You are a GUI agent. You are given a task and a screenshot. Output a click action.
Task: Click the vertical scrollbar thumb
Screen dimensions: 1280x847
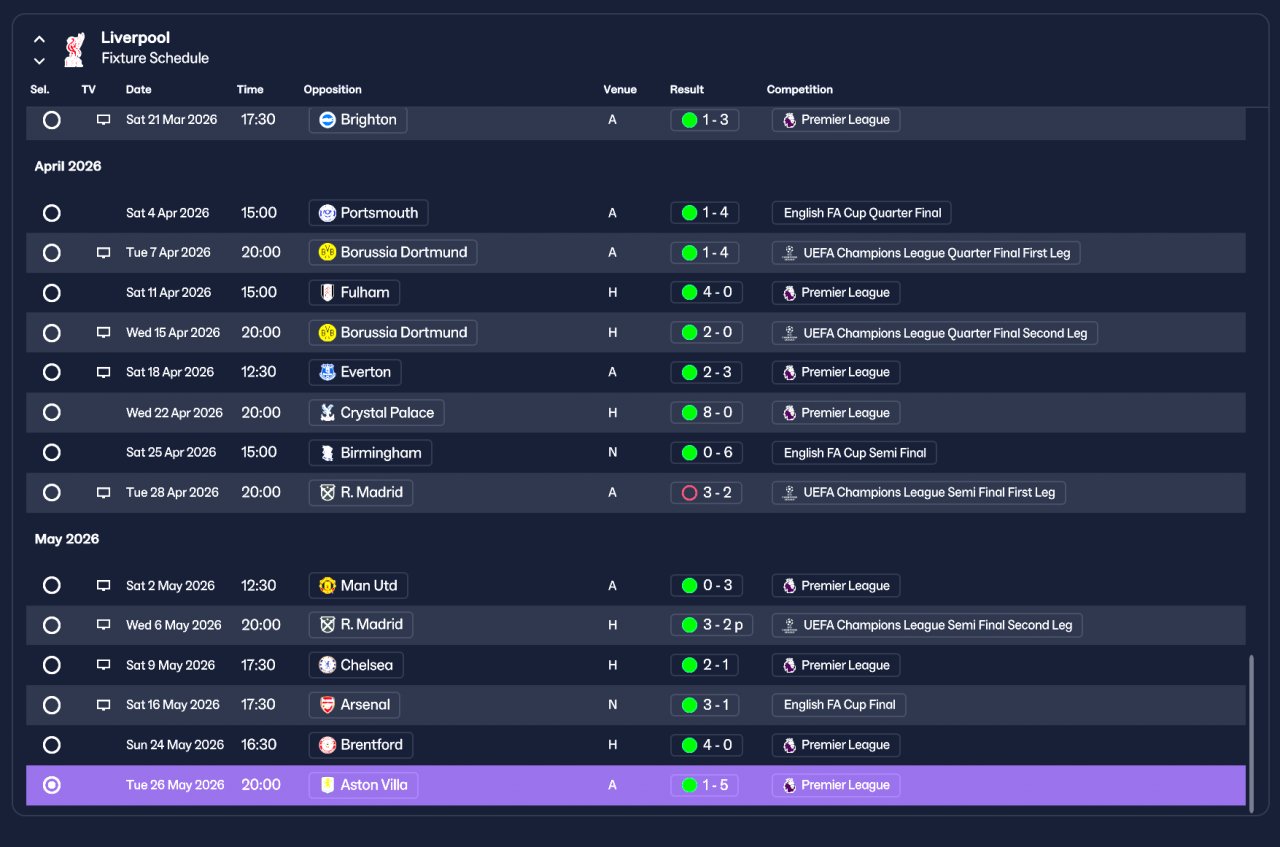click(1251, 730)
